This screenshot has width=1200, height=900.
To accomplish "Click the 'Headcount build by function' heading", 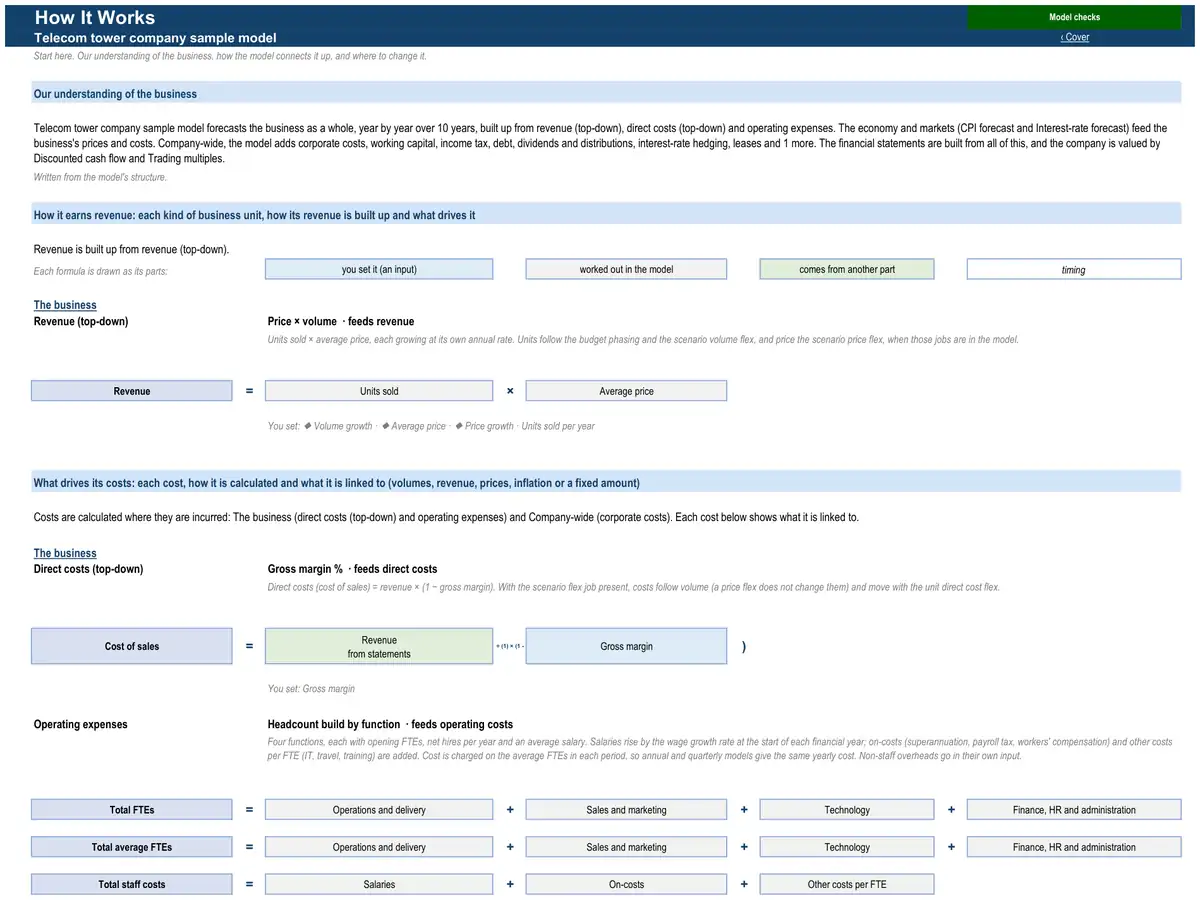I will tap(390, 724).
